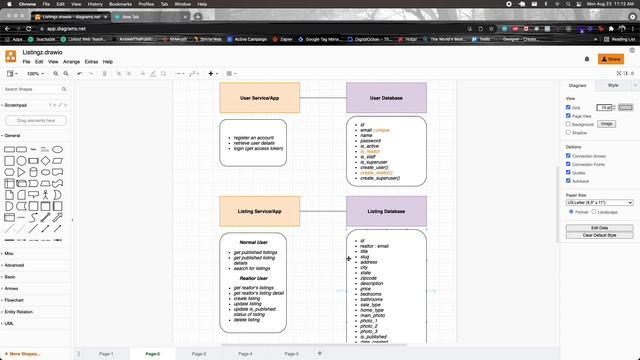Click the notifications bell icon
The width and height of the screenshot is (640, 360).
pyautogui.click(x=587, y=59)
